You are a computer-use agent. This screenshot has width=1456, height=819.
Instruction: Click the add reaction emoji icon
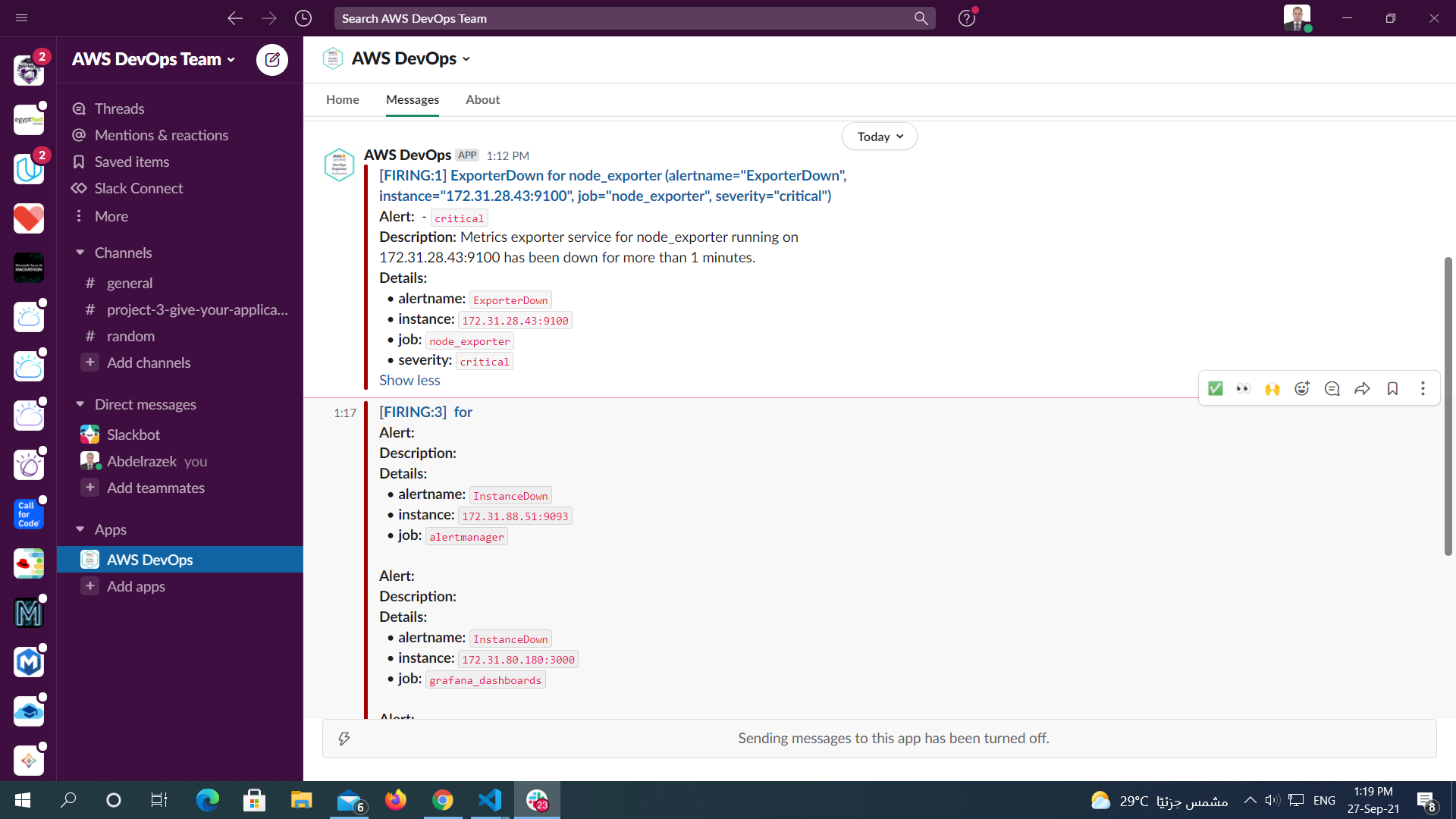[1302, 388]
